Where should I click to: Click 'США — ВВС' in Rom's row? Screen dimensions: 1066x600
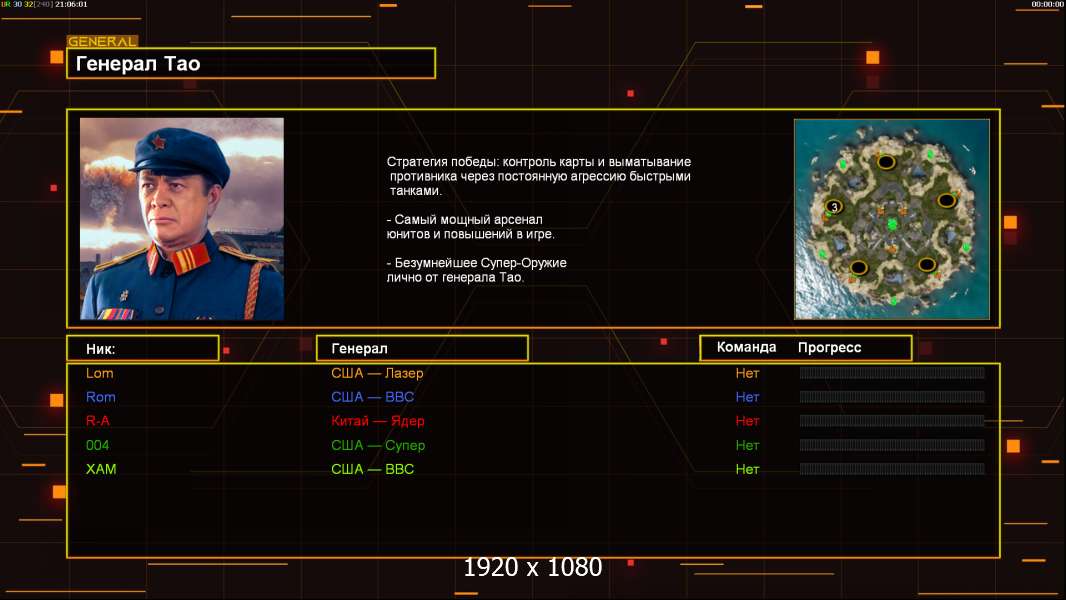pyautogui.click(x=373, y=397)
